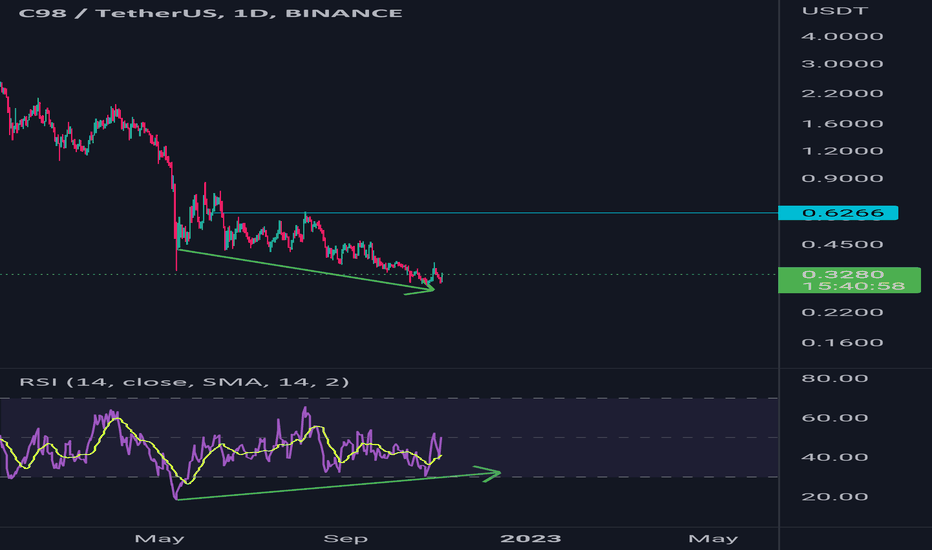
Task: Click the C98 / TetherUS chart title
Action: [210, 13]
